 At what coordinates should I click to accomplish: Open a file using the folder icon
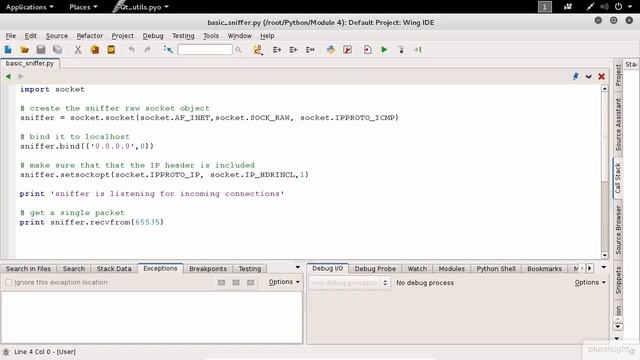(24, 50)
